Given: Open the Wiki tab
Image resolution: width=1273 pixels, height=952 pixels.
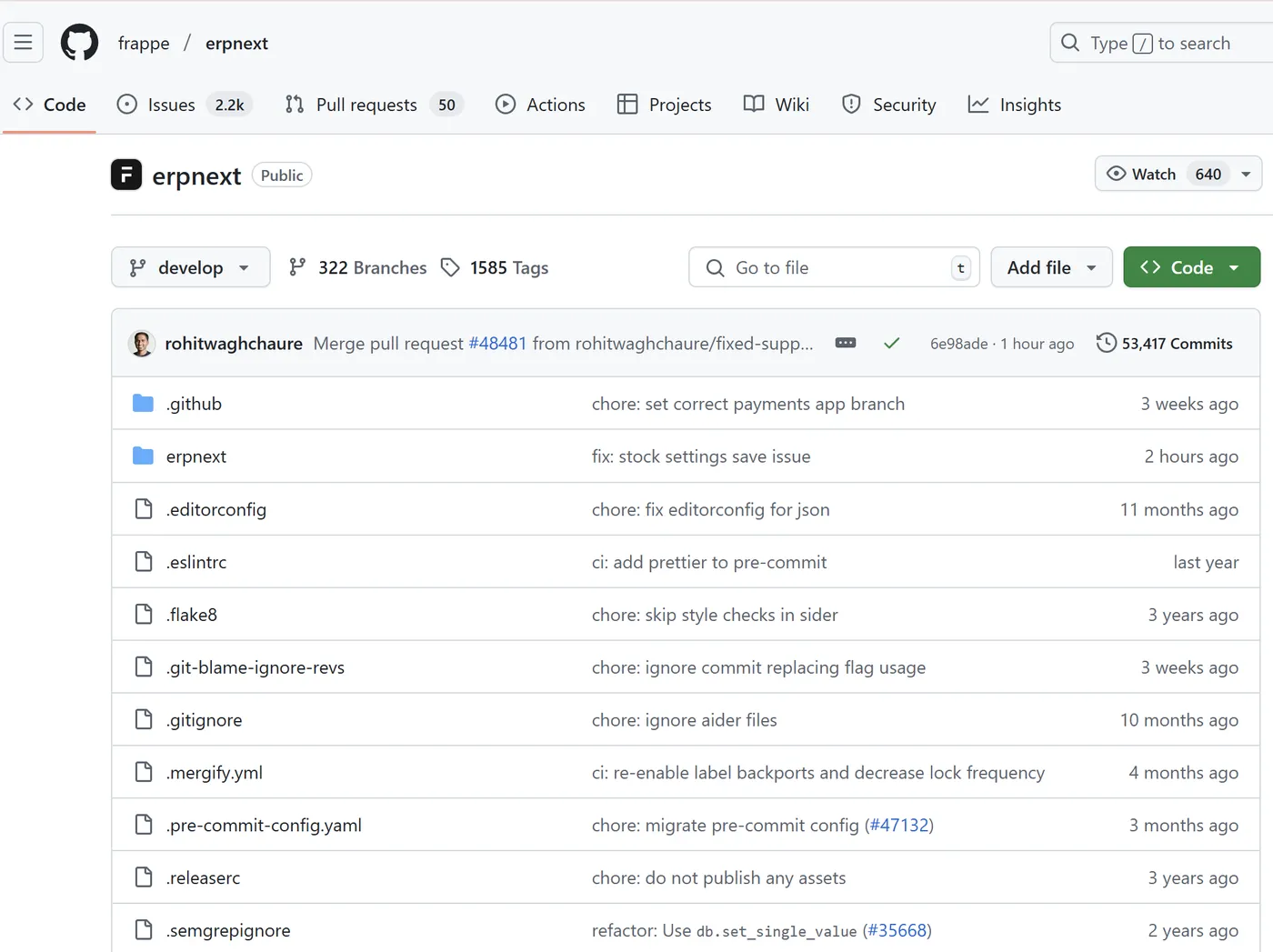Looking at the screenshot, I should coord(776,105).
